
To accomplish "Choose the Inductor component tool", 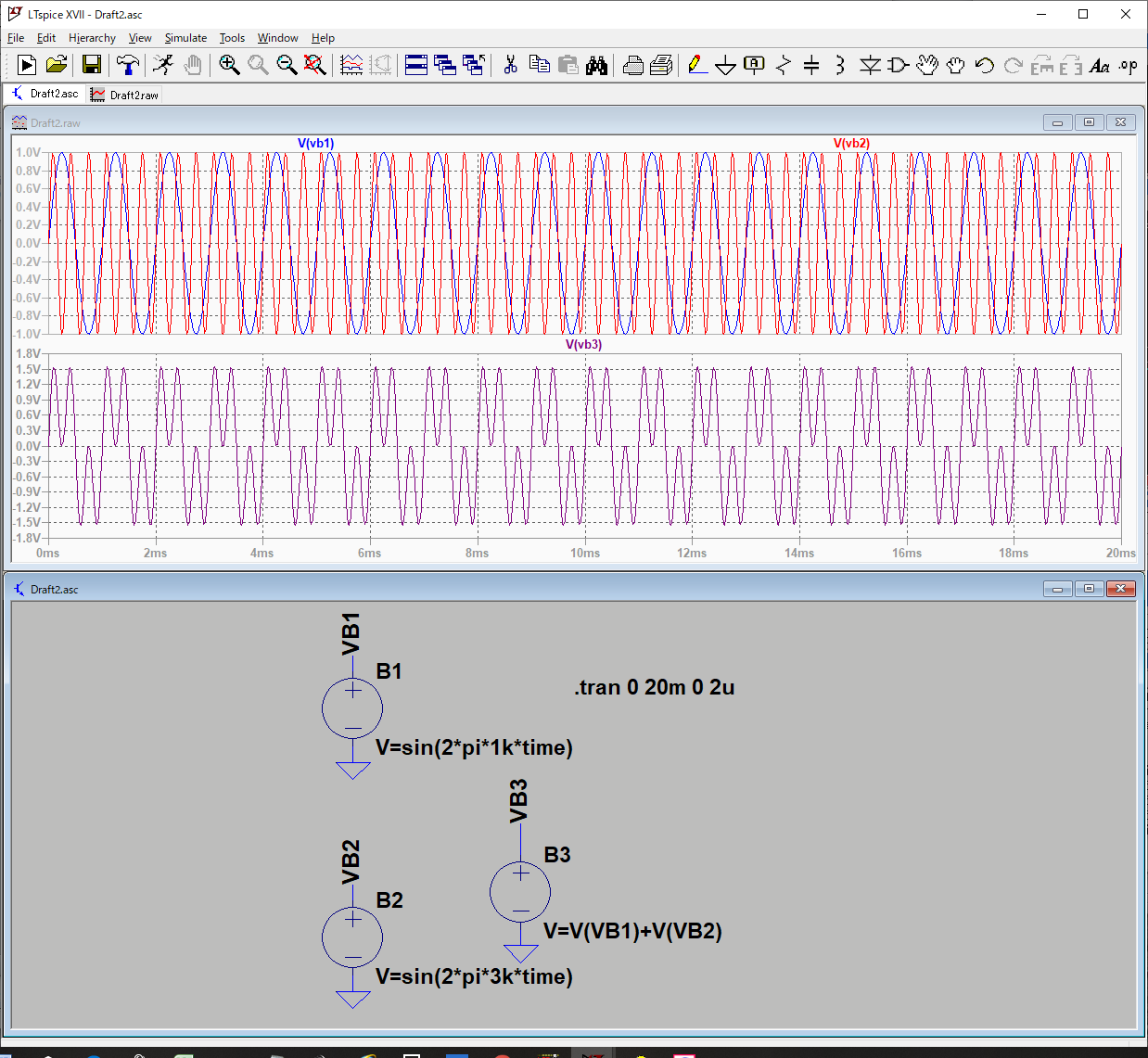I will [x=839, y=65].
